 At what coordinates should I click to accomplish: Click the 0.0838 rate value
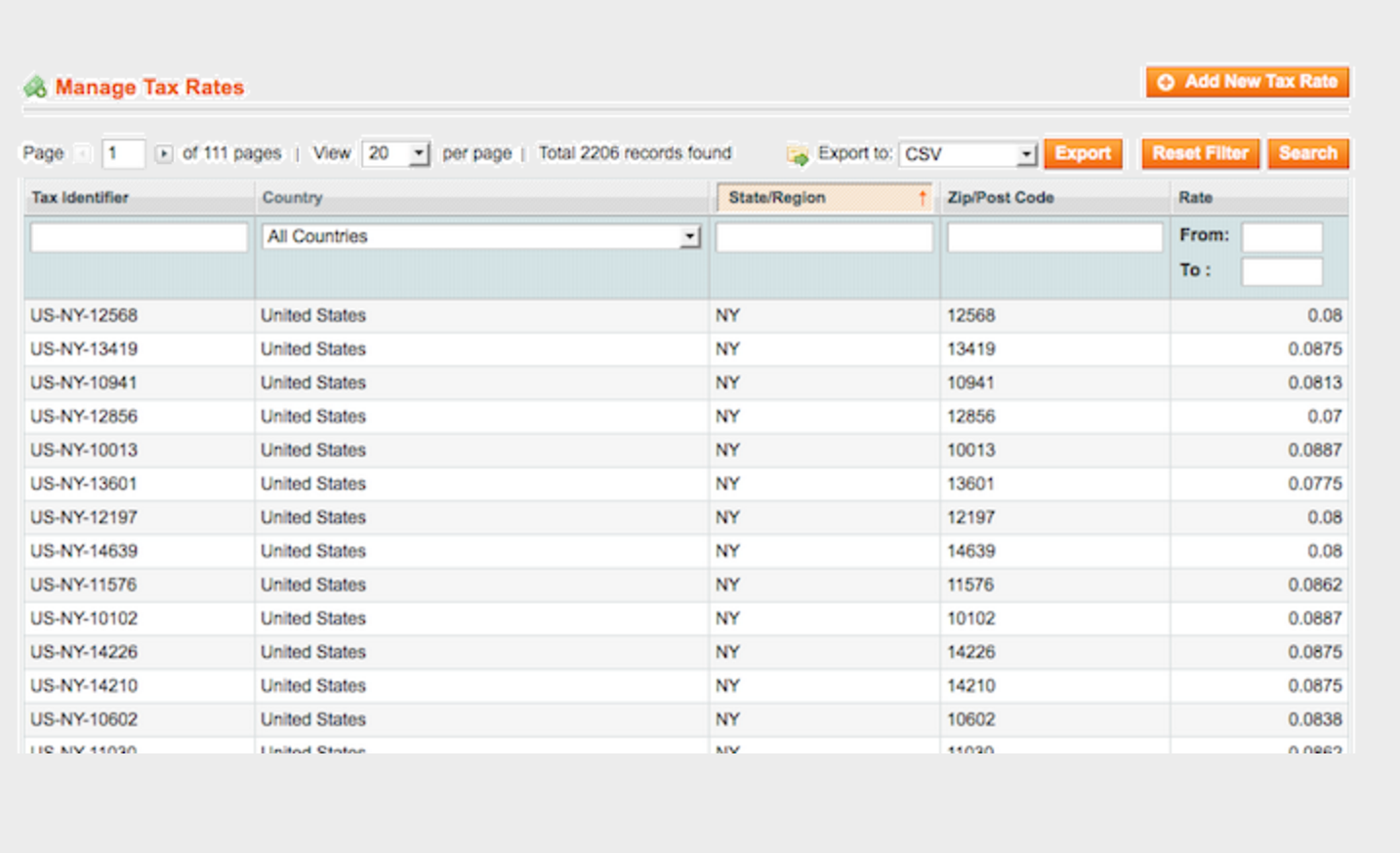[x=1314, y=719]
